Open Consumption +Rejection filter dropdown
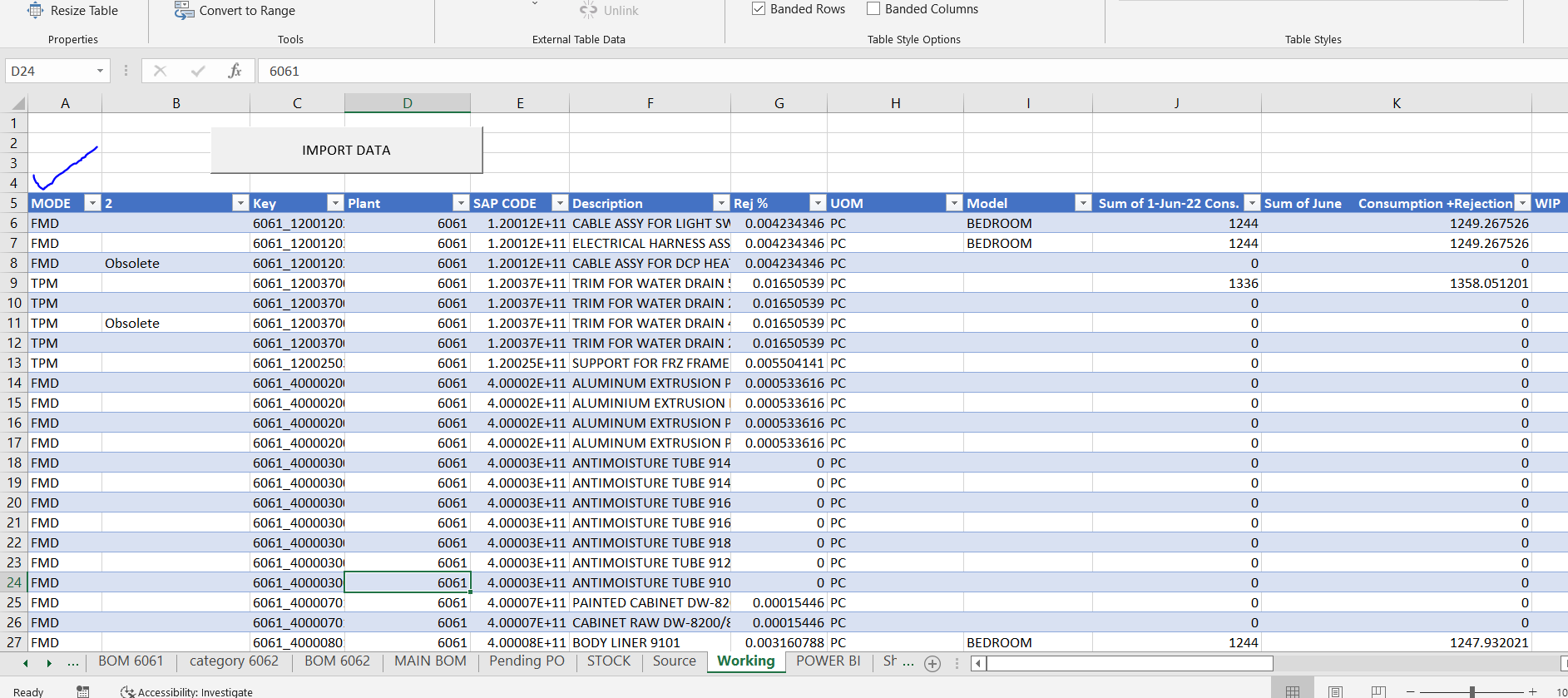Viewport: 1568px width, 698px height. 1522,203
